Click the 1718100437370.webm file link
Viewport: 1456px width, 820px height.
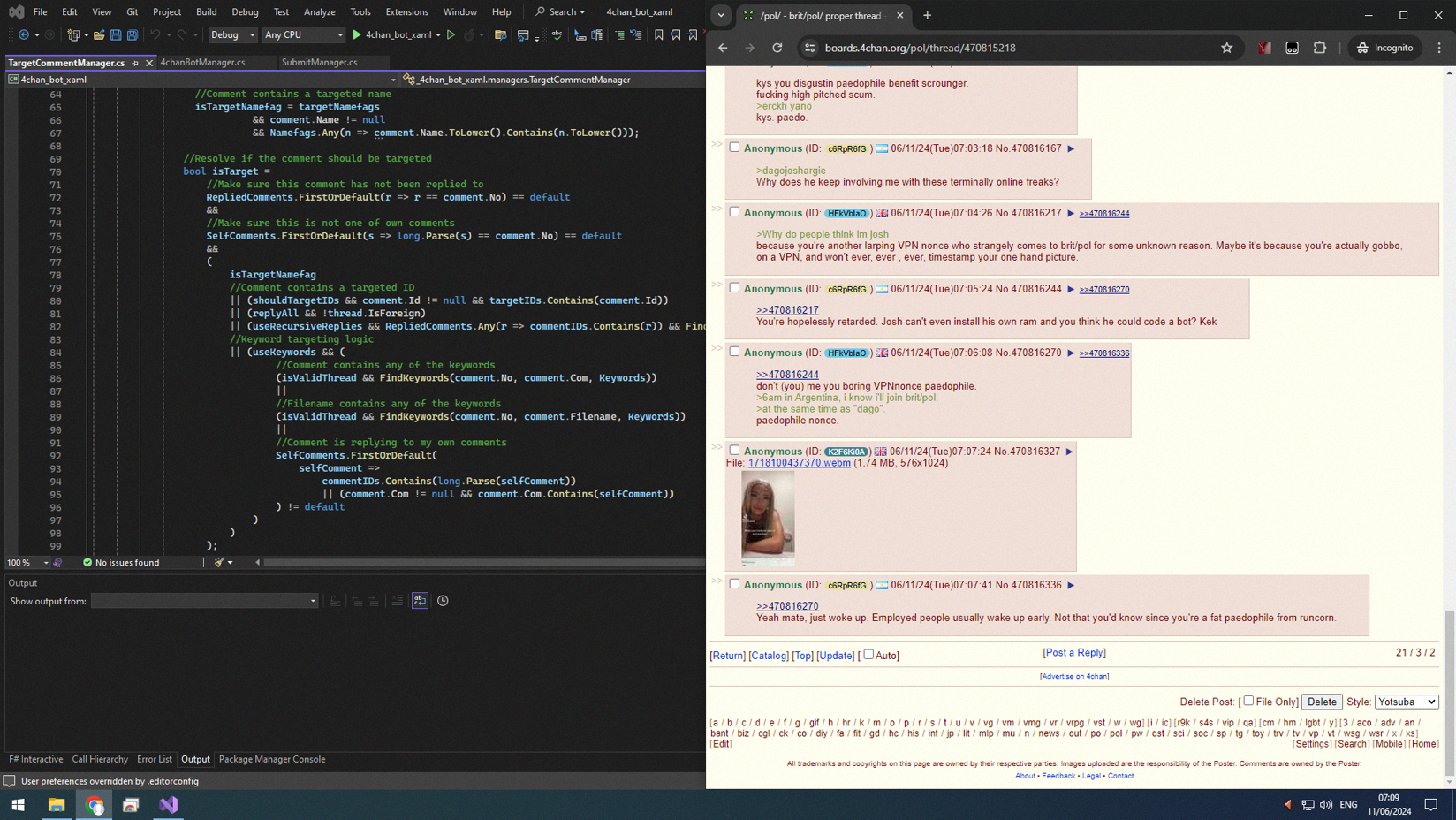tap(799, 463)
